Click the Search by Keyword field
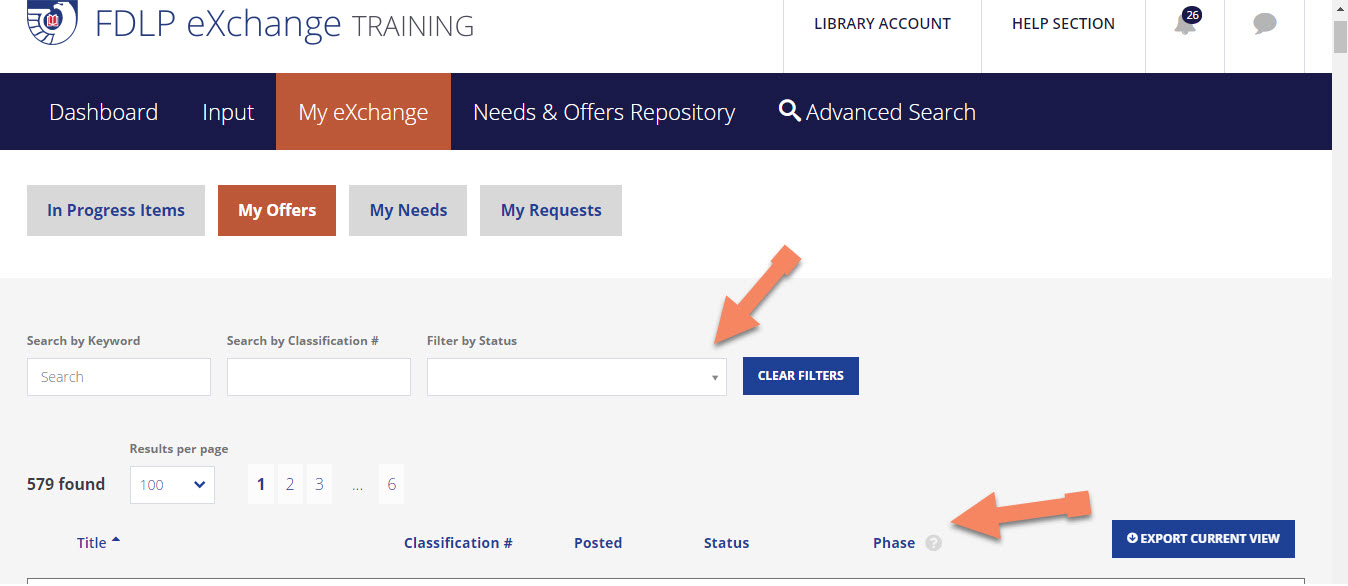1348x586 pixels. click(x=119, y=377)
